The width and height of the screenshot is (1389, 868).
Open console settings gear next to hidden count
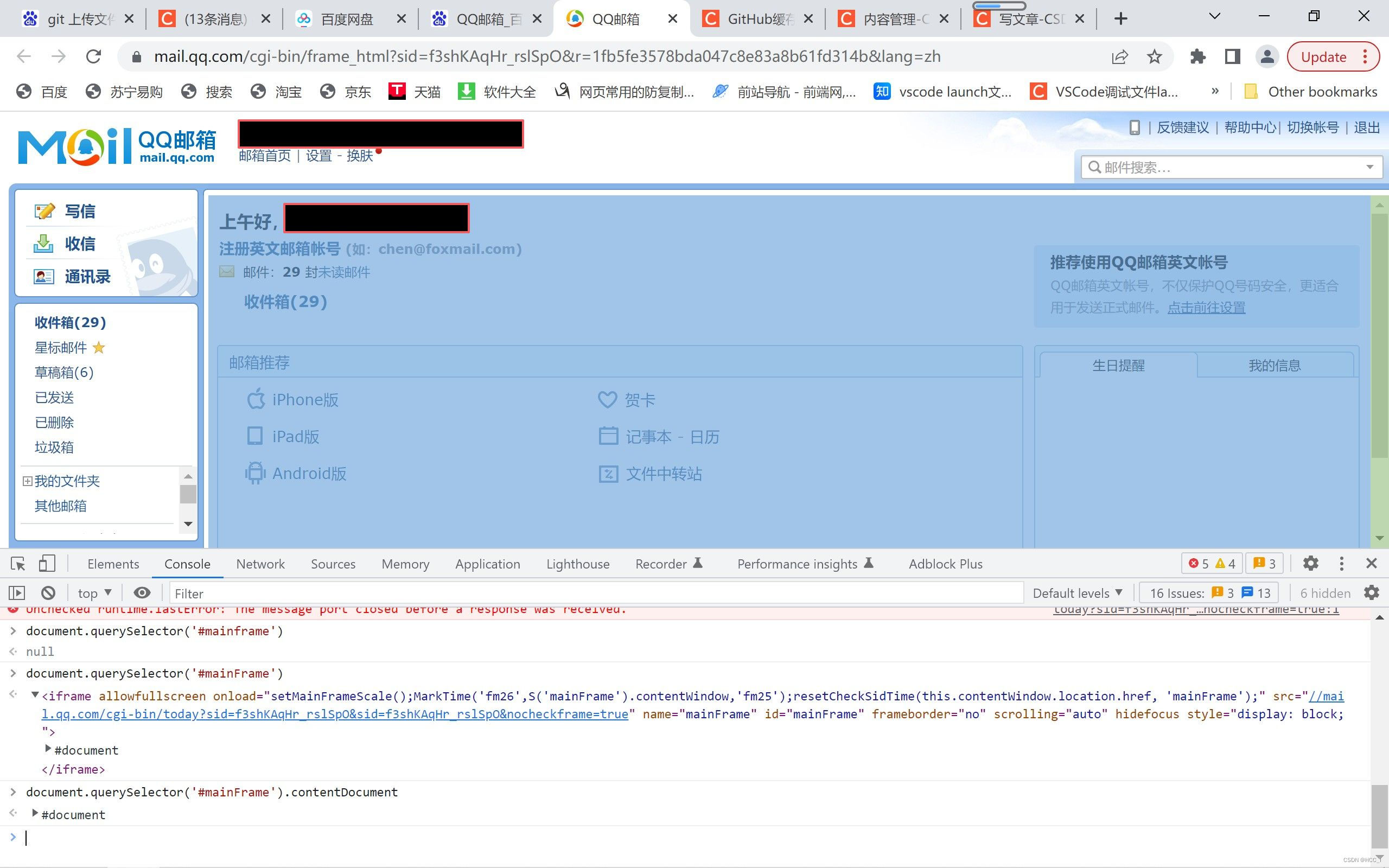click(x=1371, y=592)
